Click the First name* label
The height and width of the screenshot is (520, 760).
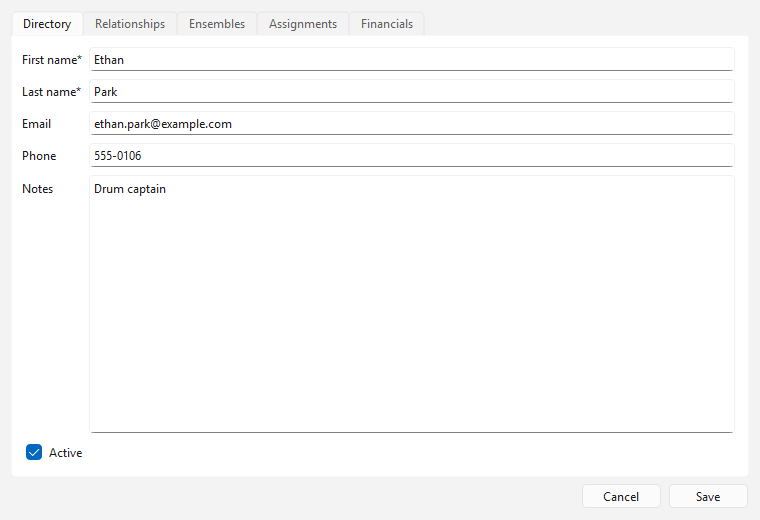pos(52,60)
